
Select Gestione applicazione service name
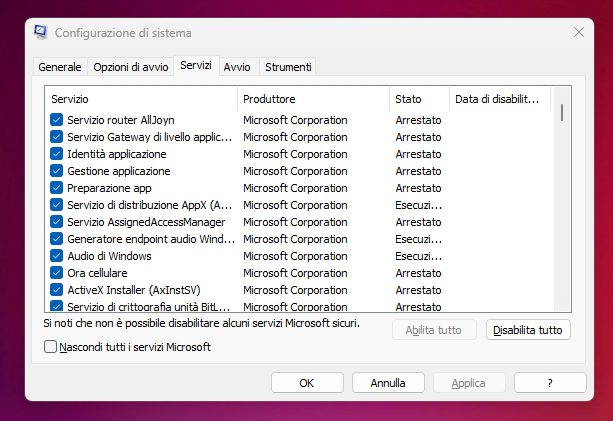coord(119,171)
